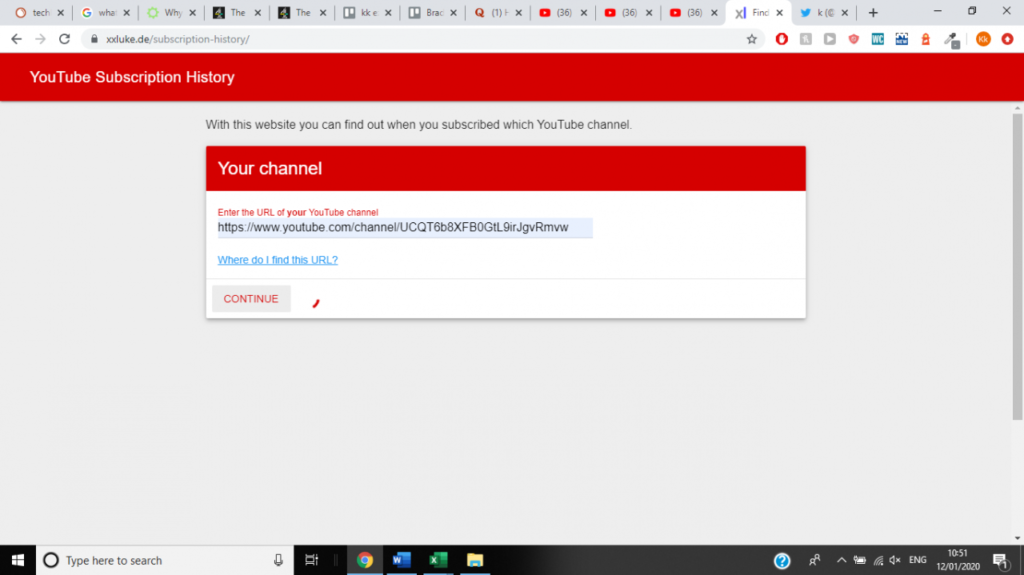Click the battery icon in system tray
The height and width of the screenshot is (575, 1024).
pyautogui.click(x=860, y=560)
